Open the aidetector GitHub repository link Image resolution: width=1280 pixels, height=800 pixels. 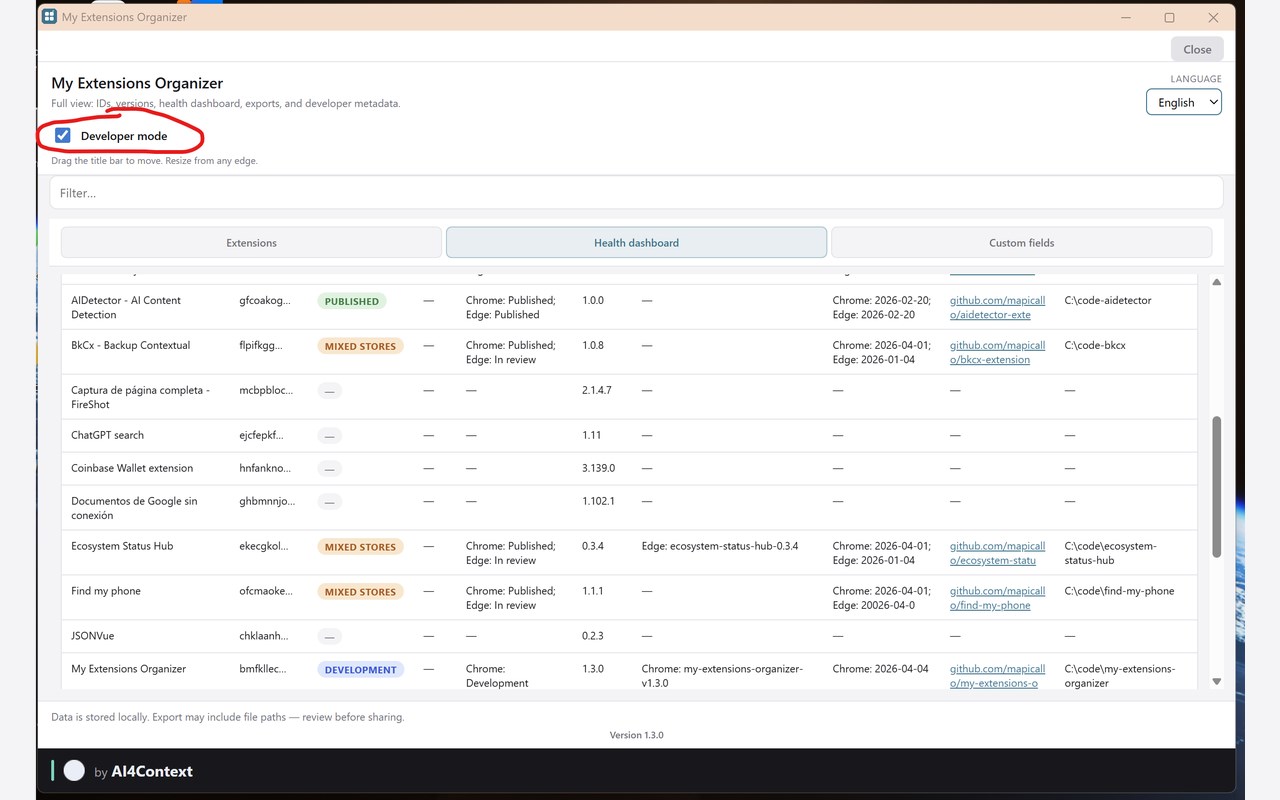pyautogui.click(x=997, y=307)
